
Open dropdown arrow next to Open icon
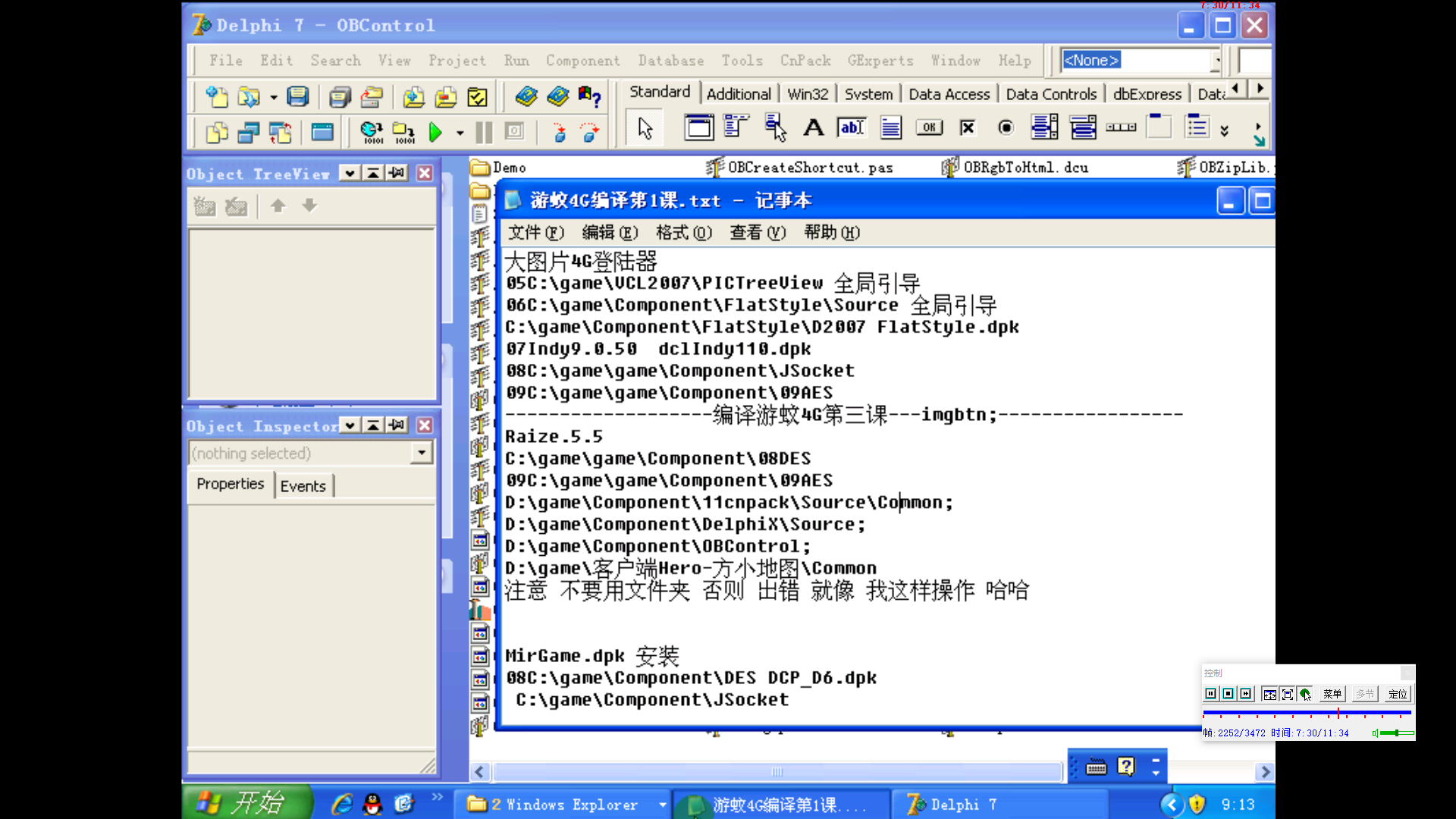(x=273, y=97)
